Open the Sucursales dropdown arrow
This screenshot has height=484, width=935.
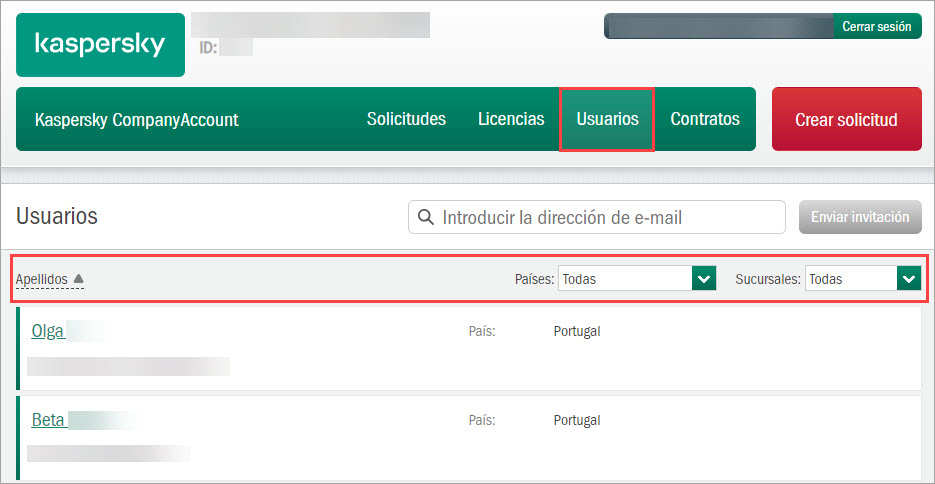909,278
